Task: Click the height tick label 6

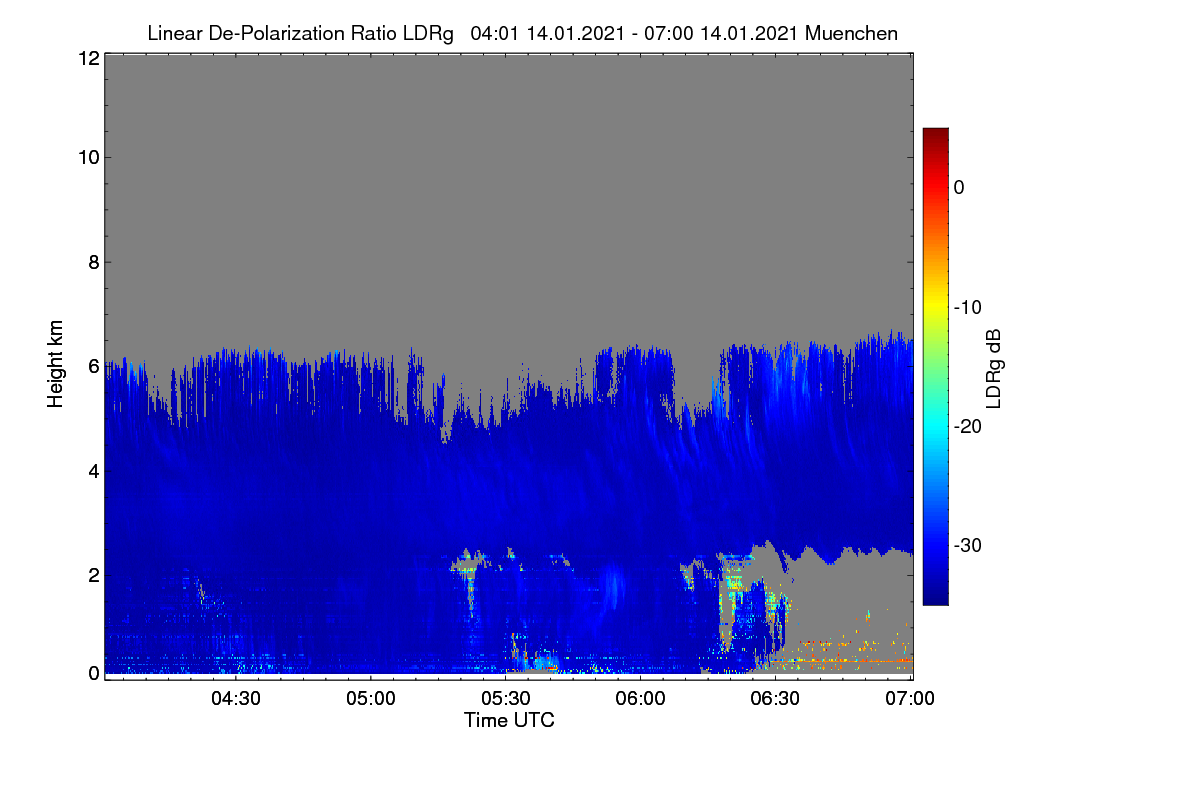Action: (x=93, y=367)
